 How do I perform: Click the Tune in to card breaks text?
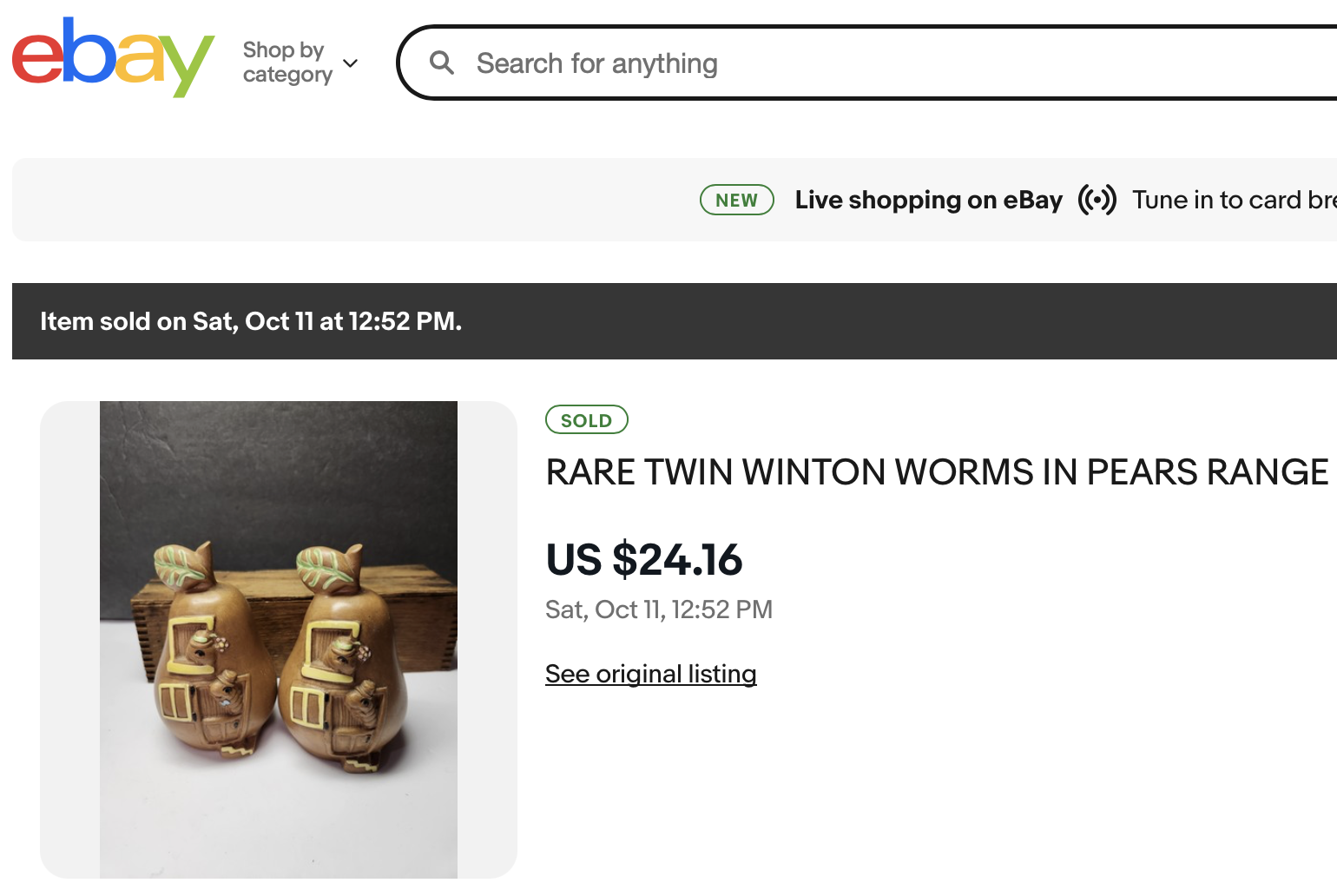pyautogui.click(x=1233, y=200)
